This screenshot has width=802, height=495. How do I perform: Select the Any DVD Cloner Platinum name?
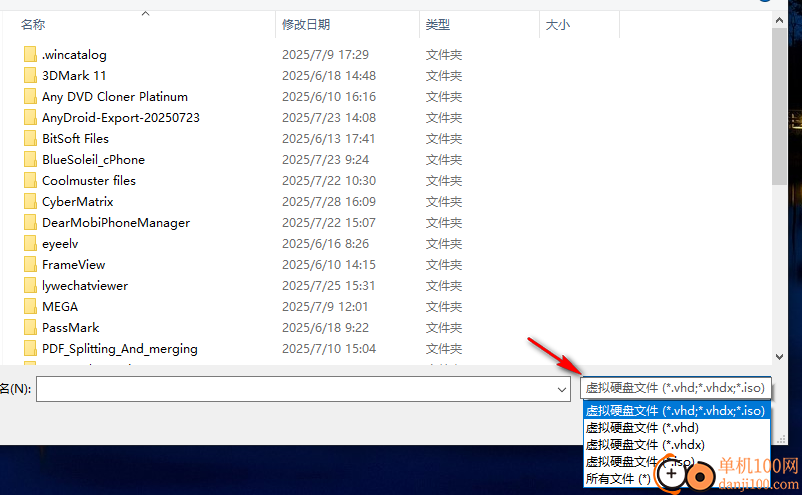[115, 97]
